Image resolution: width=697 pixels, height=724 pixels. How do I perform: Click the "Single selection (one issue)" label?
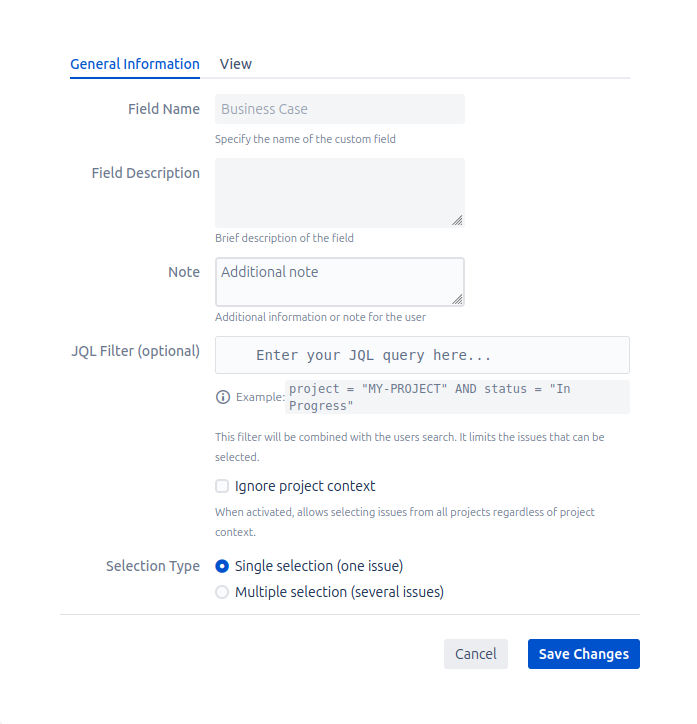(x=319, y=566)
